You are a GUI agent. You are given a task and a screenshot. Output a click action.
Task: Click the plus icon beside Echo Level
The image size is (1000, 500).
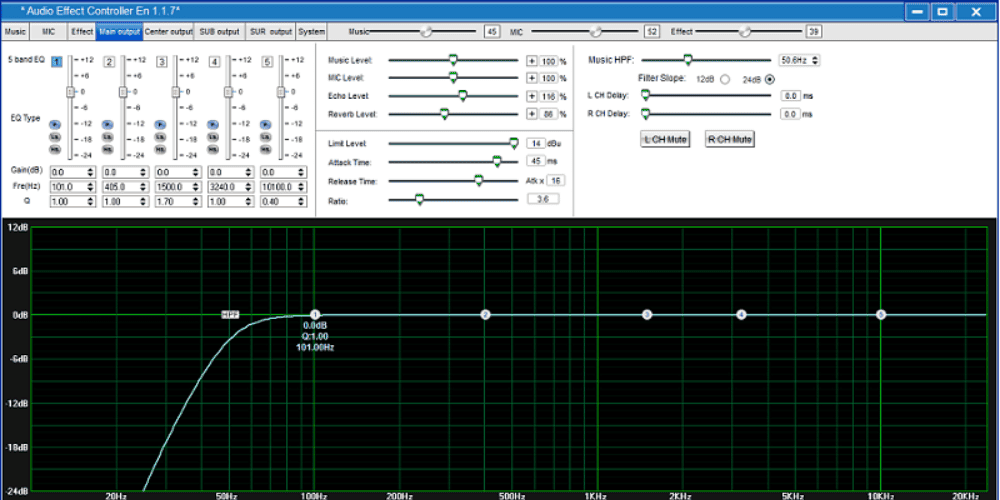tap(531, 97)
